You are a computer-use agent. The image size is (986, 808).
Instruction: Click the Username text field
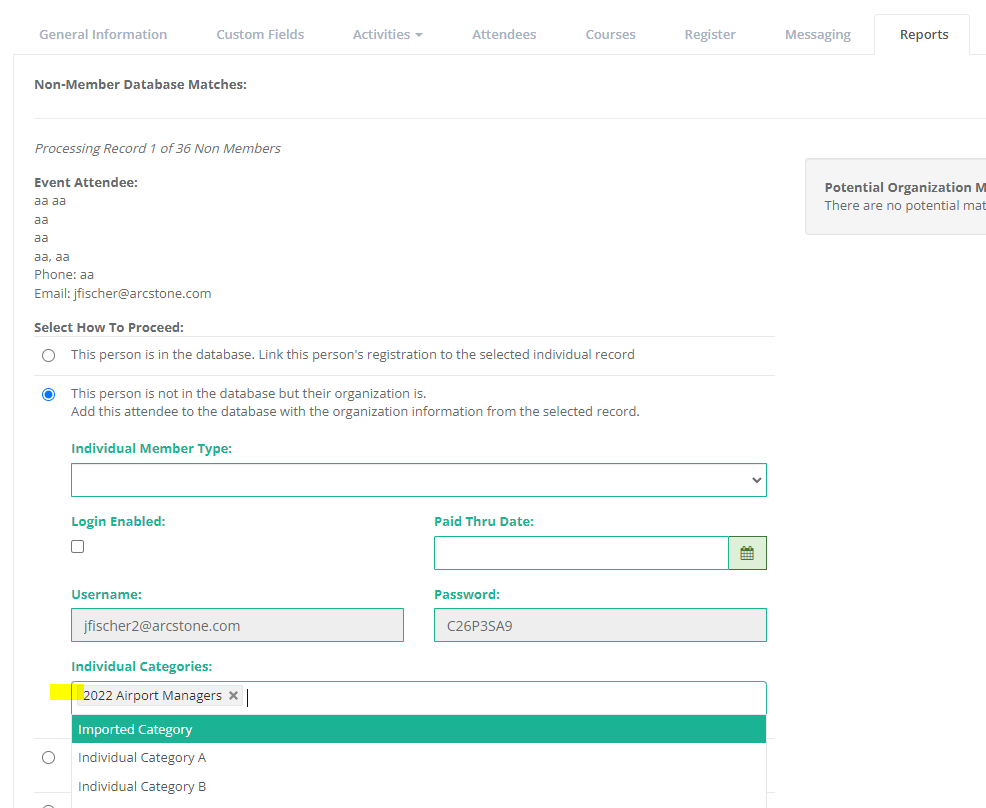click(x=237, y=626)
